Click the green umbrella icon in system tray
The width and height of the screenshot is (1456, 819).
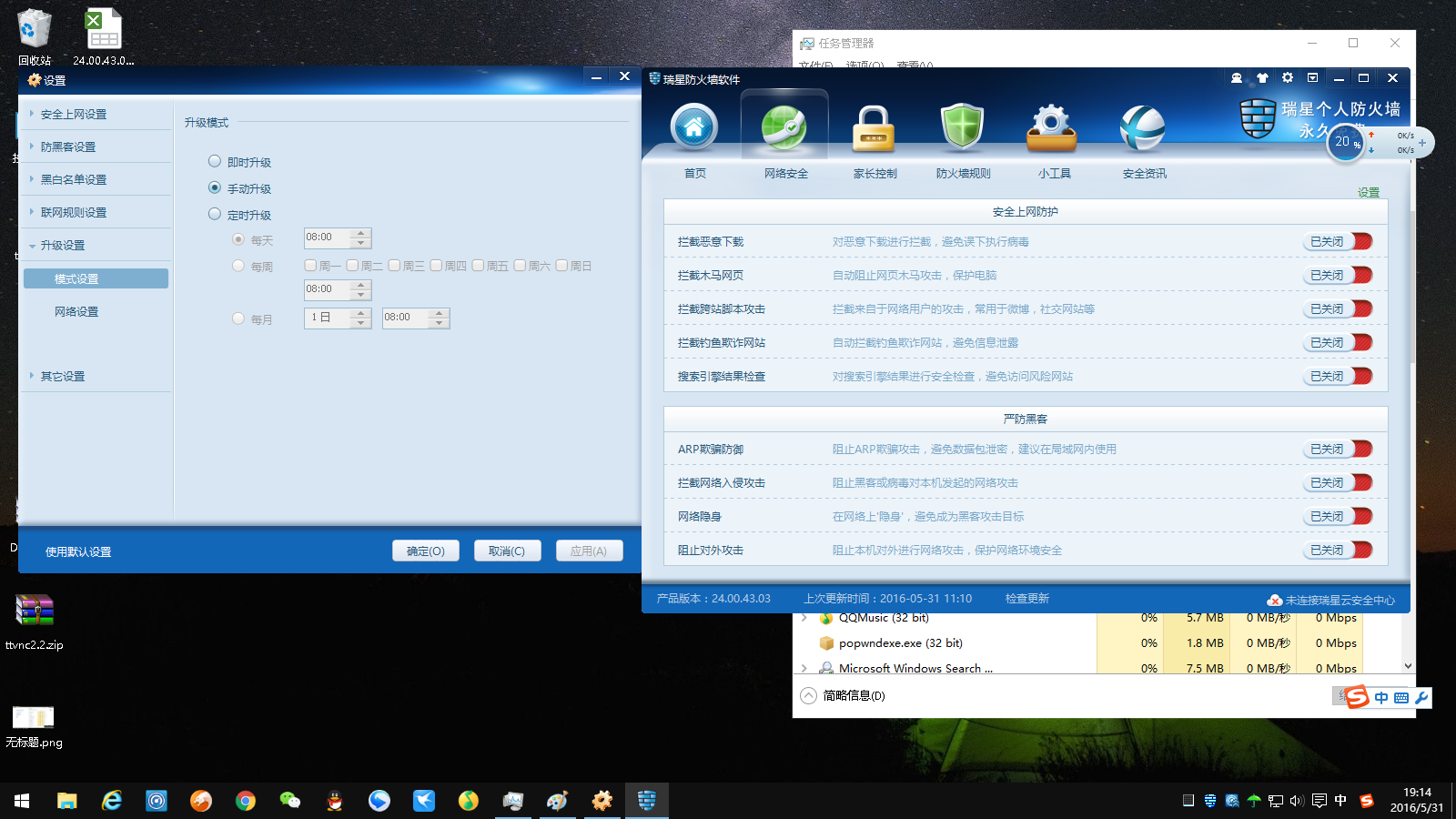(x=1254, y=801)
